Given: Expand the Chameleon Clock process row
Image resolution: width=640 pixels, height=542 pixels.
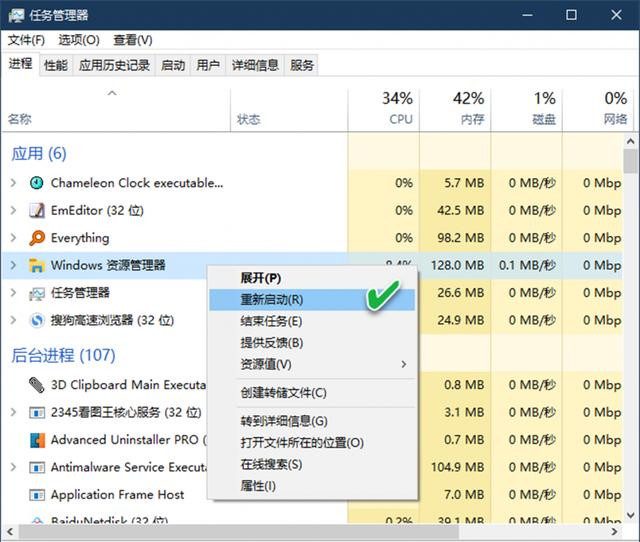Looking at the screenshot, I should point(13,183).
